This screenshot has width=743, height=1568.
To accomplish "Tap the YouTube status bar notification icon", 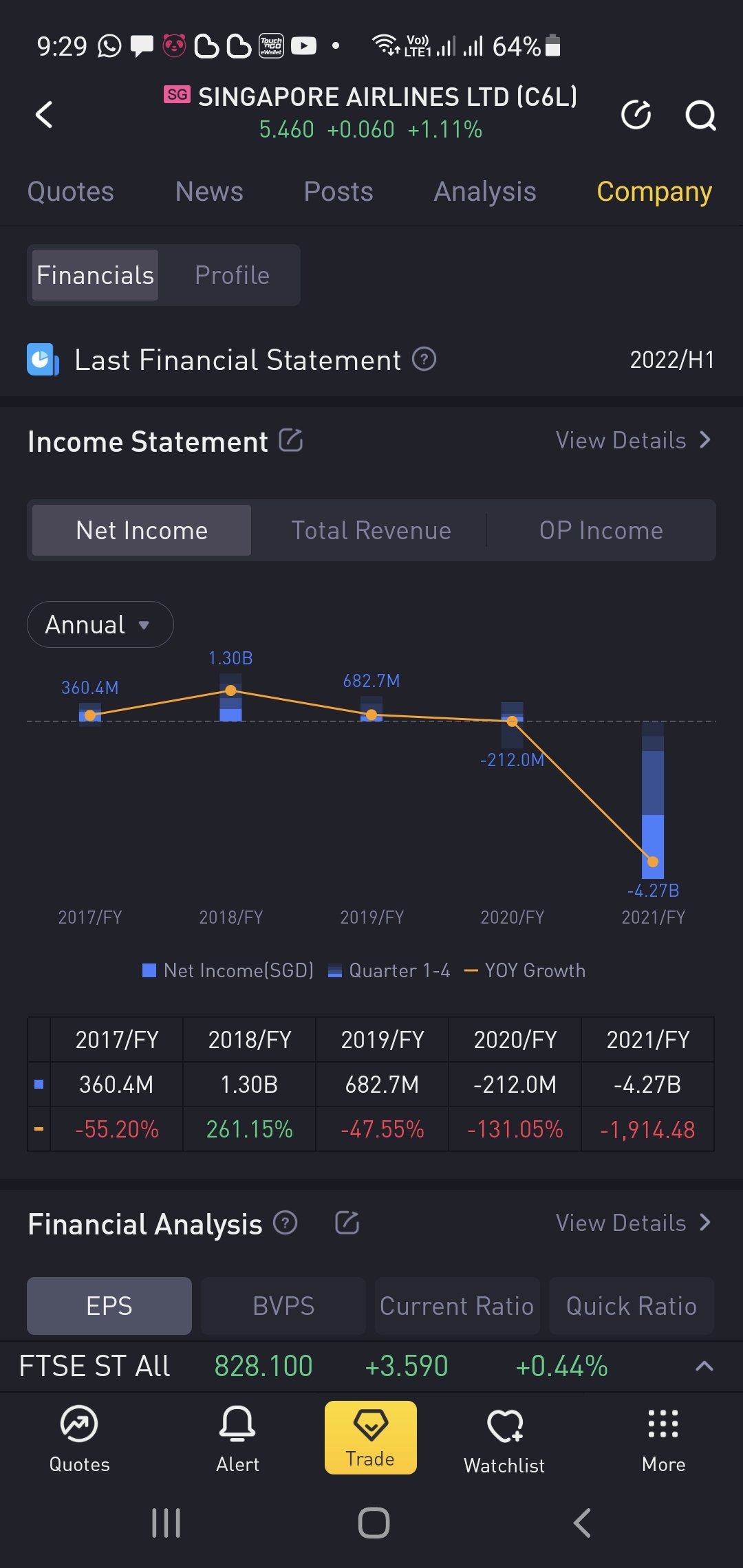I will coord(303,46).
